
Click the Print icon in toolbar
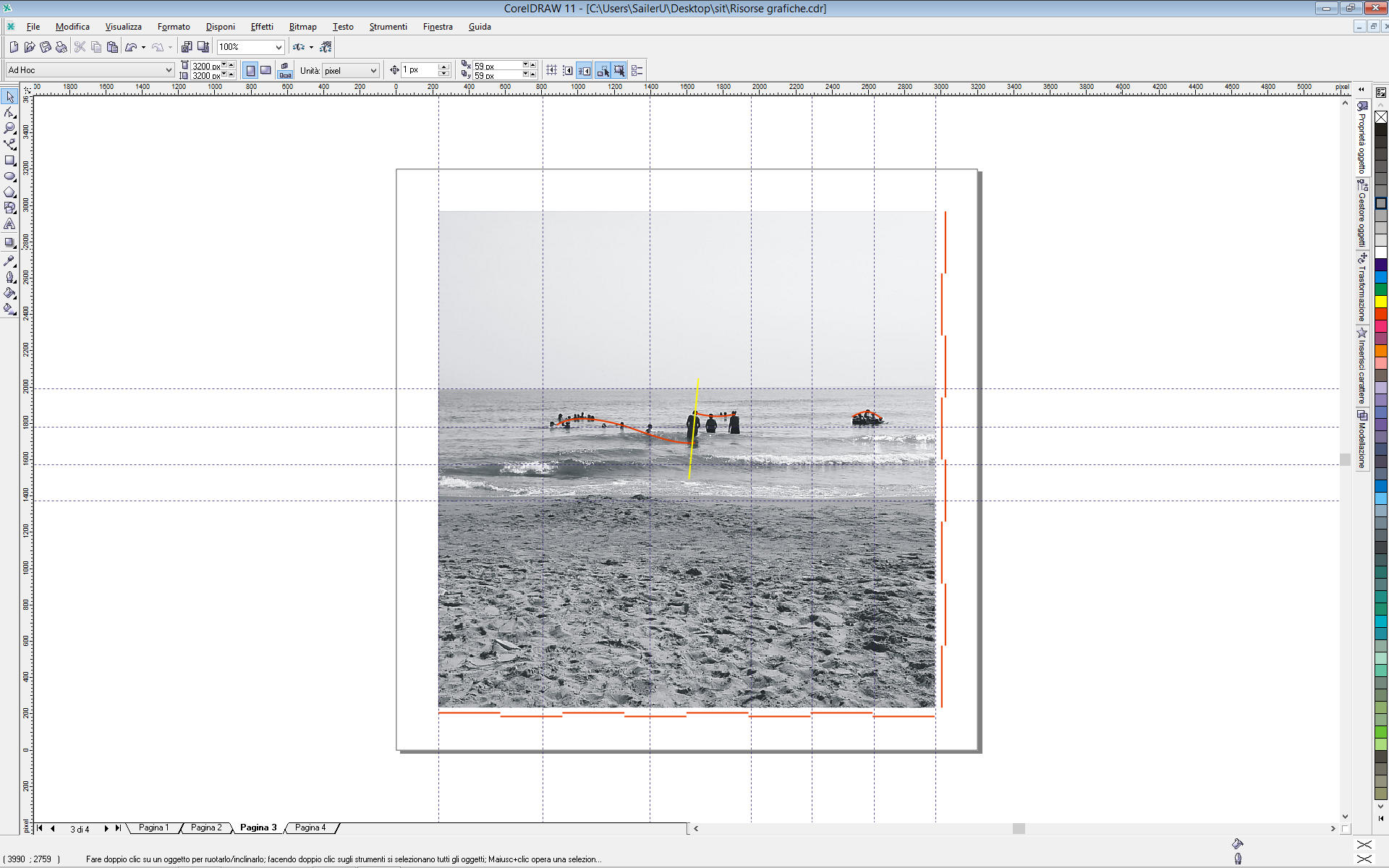[x=61, y=47]
